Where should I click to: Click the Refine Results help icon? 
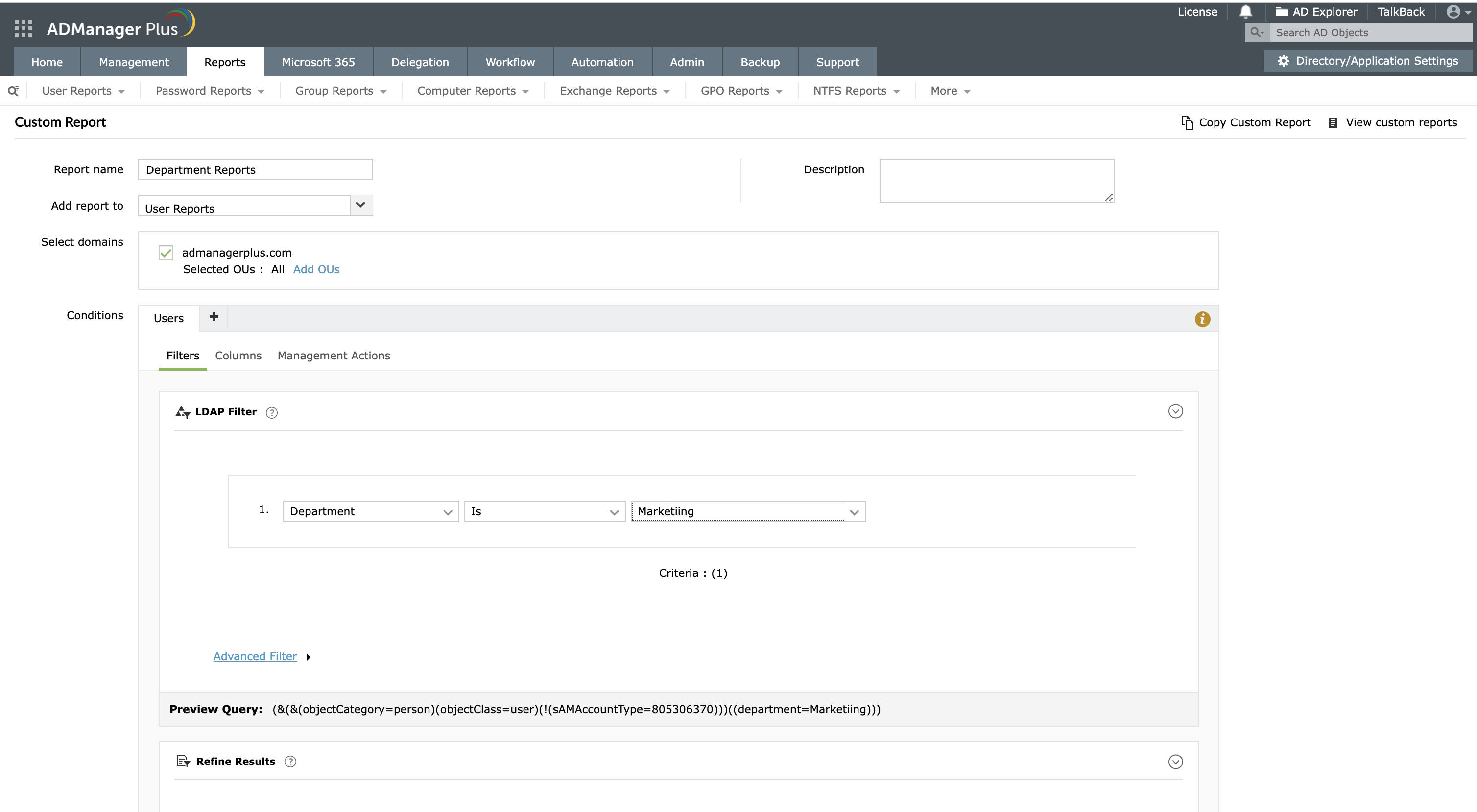pyautogui.click(x=290, y=762)
